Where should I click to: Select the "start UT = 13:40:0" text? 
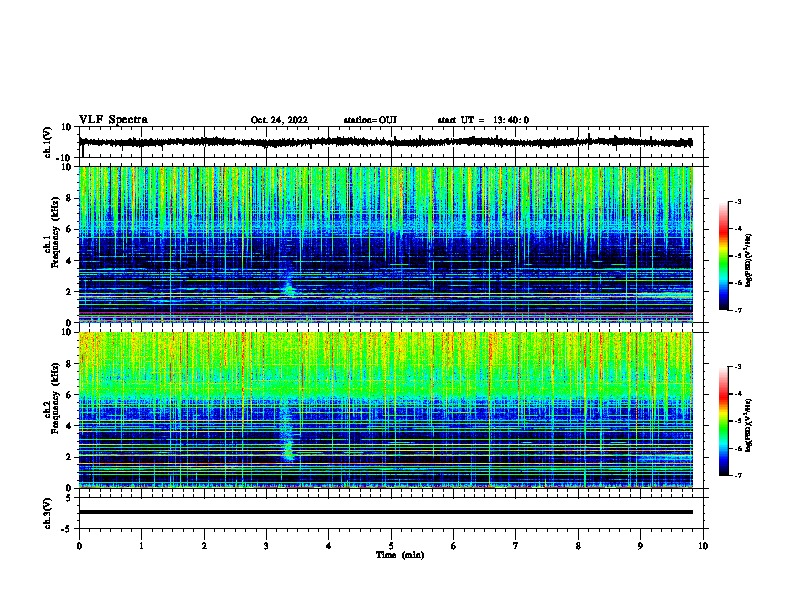point(483,120)
